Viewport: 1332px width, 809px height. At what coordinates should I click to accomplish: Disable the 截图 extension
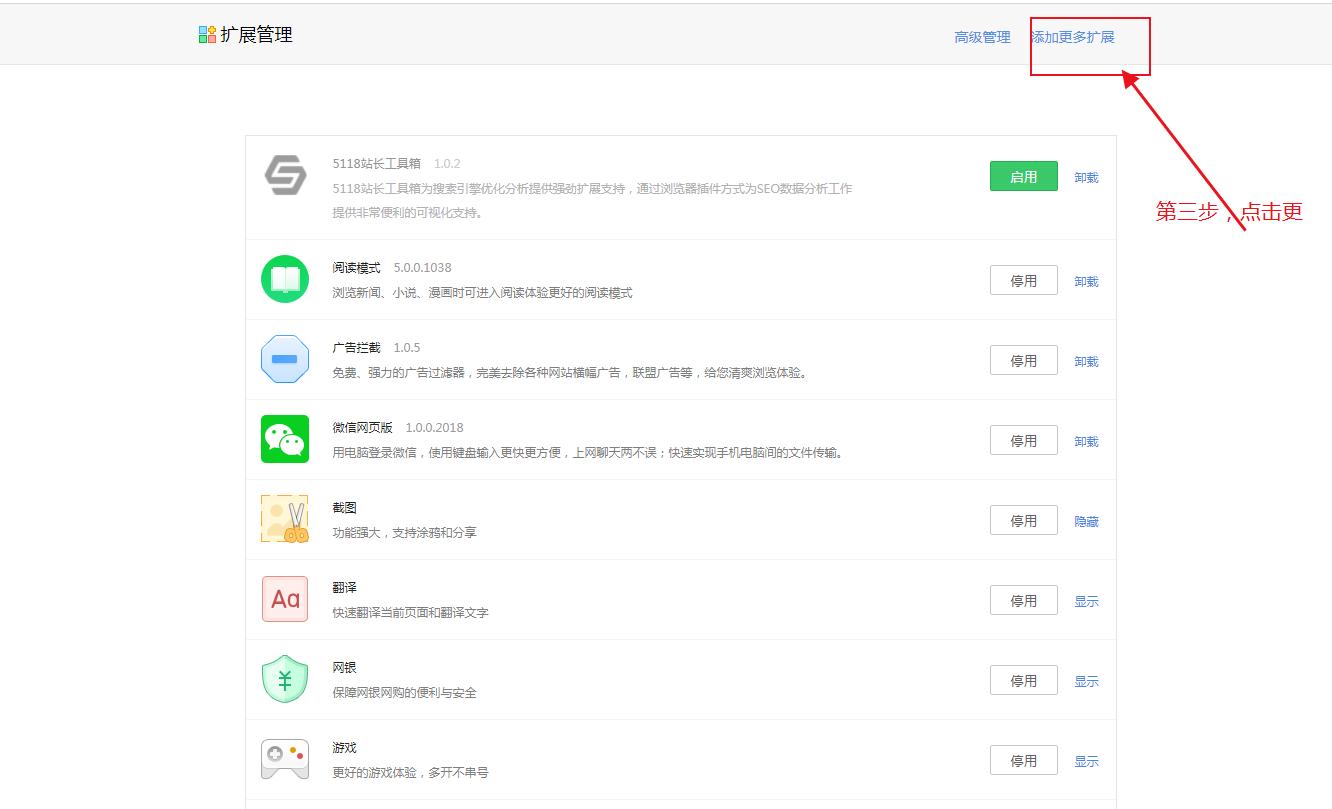1023,520
